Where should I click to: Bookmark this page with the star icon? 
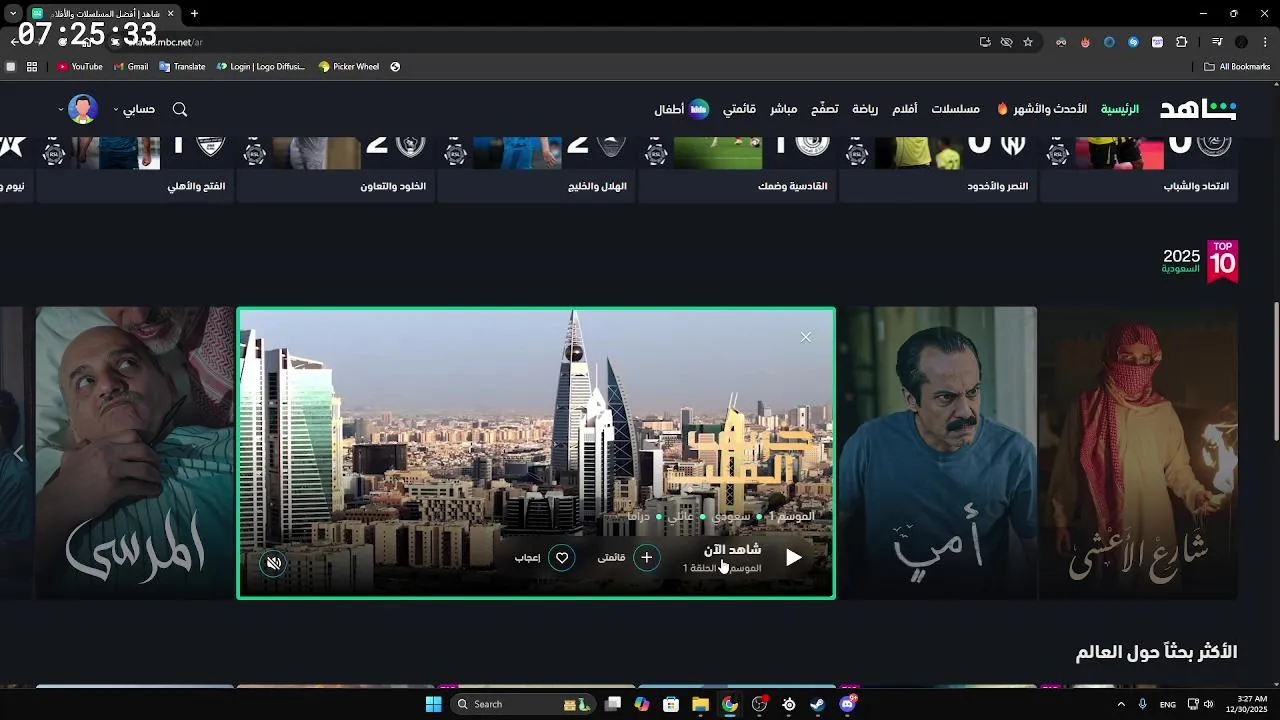click(x=1027, y=42)
